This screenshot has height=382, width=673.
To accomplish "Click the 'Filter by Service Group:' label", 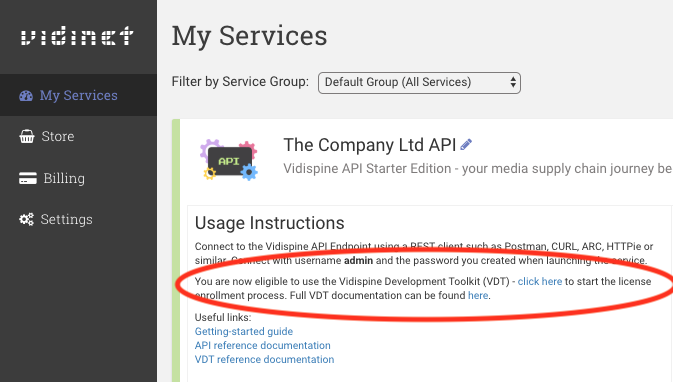I will [240, 82].
